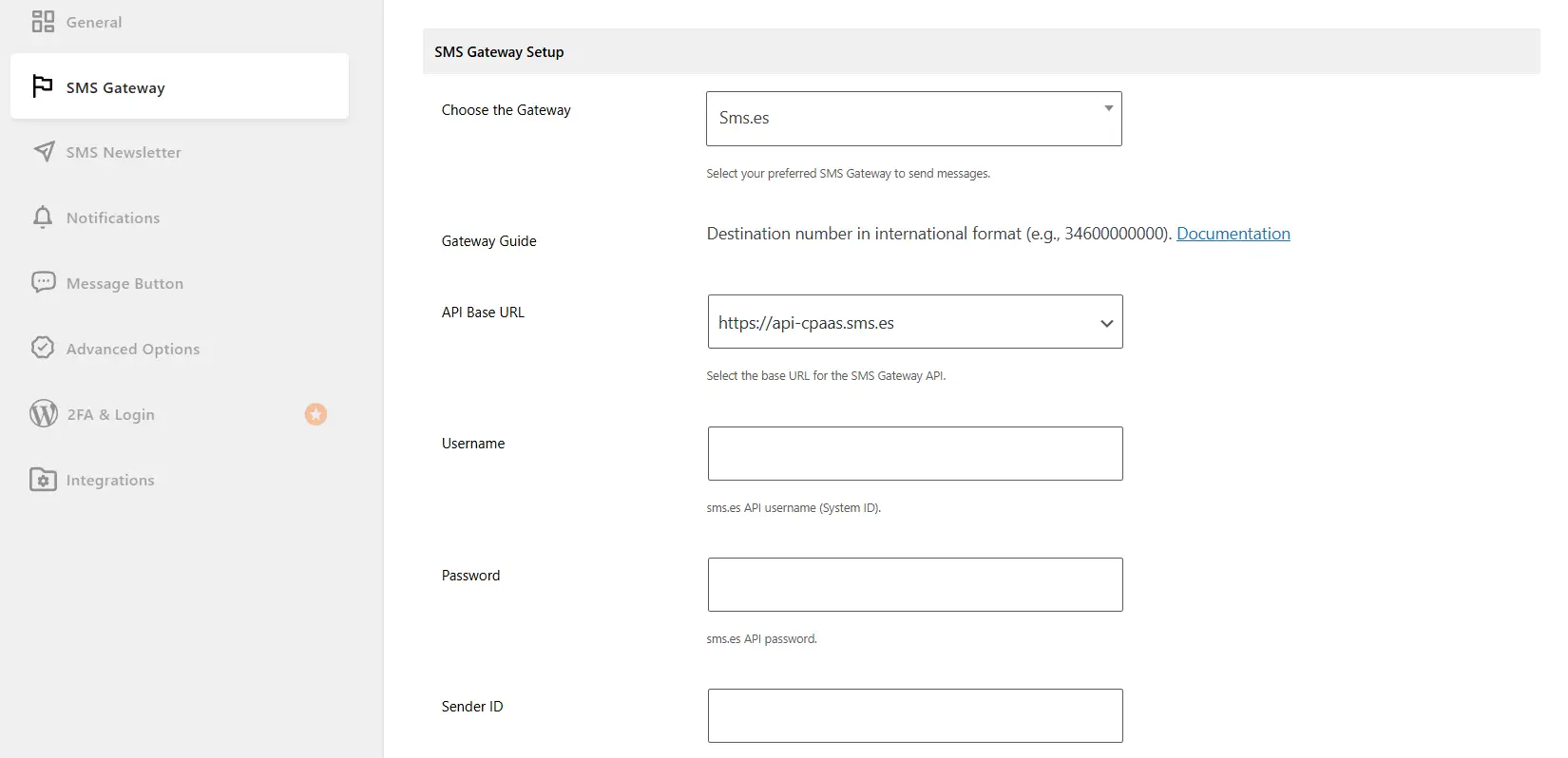Image resolution: width=1568 pixels, height=758 pixels.
Task: Click the Advanced Options checkmark badge icon
Action: 43,348
